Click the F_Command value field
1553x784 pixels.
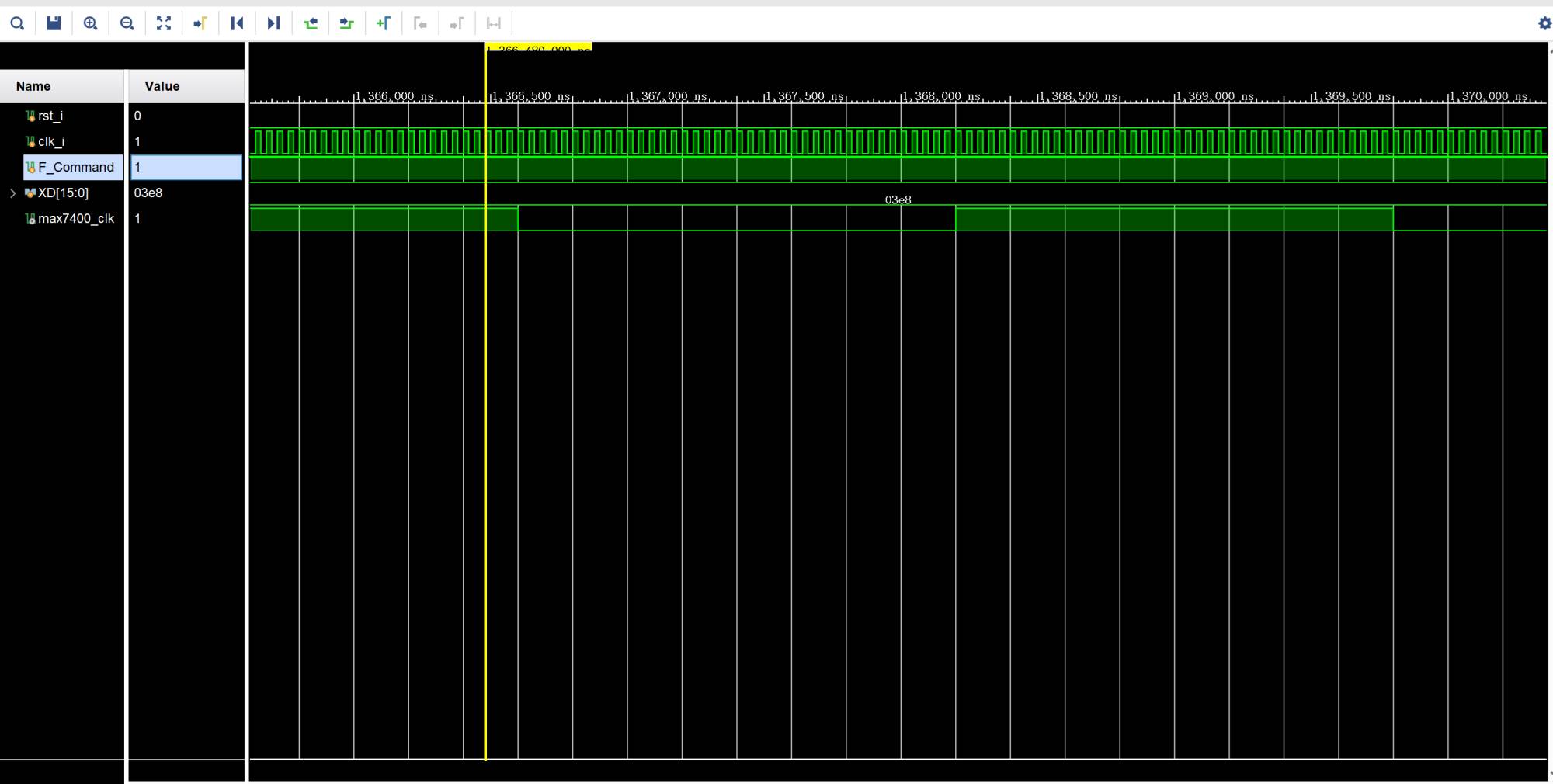point(186,168)
